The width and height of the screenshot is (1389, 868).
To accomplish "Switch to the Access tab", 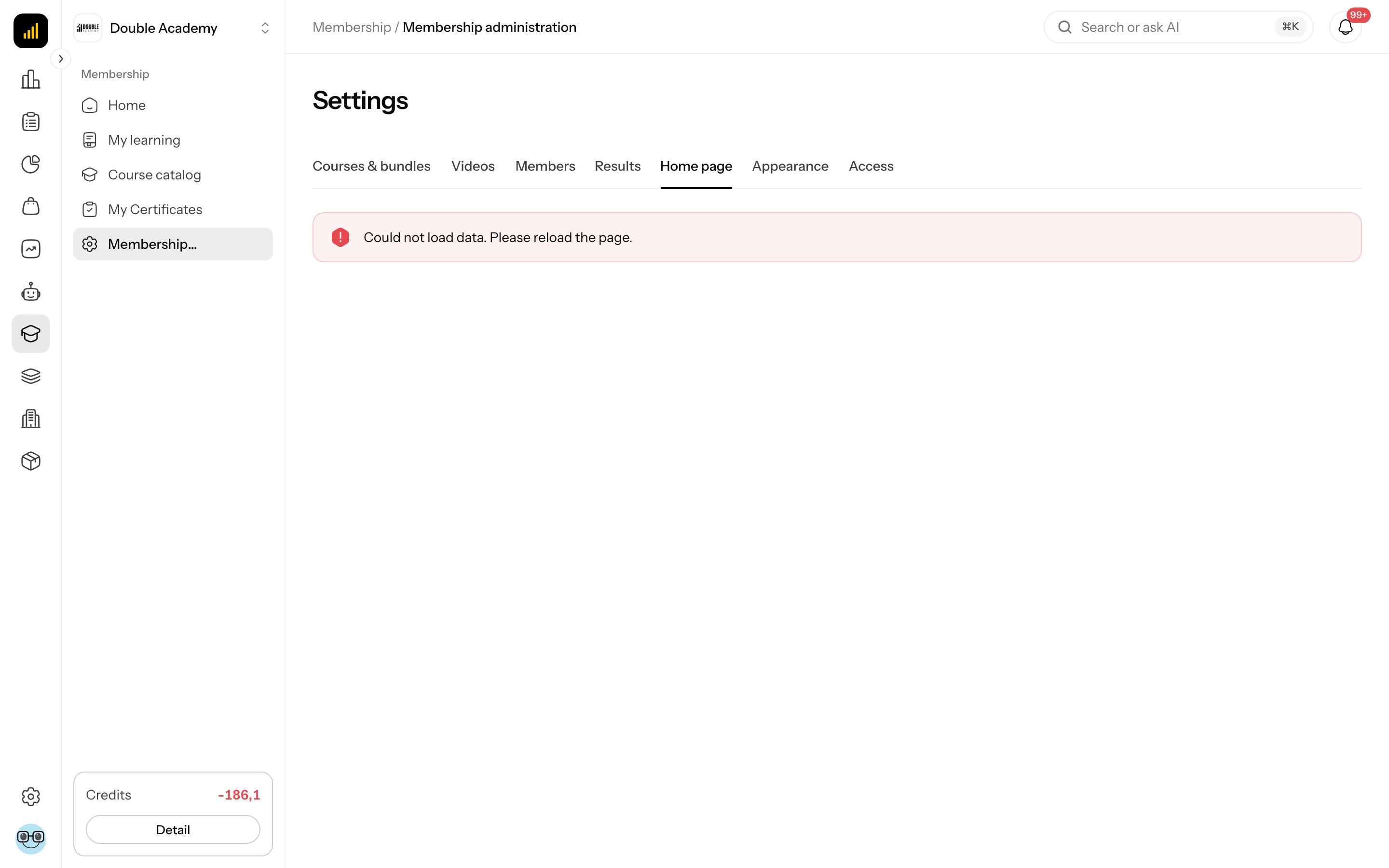I will click(x=871, y=166).
